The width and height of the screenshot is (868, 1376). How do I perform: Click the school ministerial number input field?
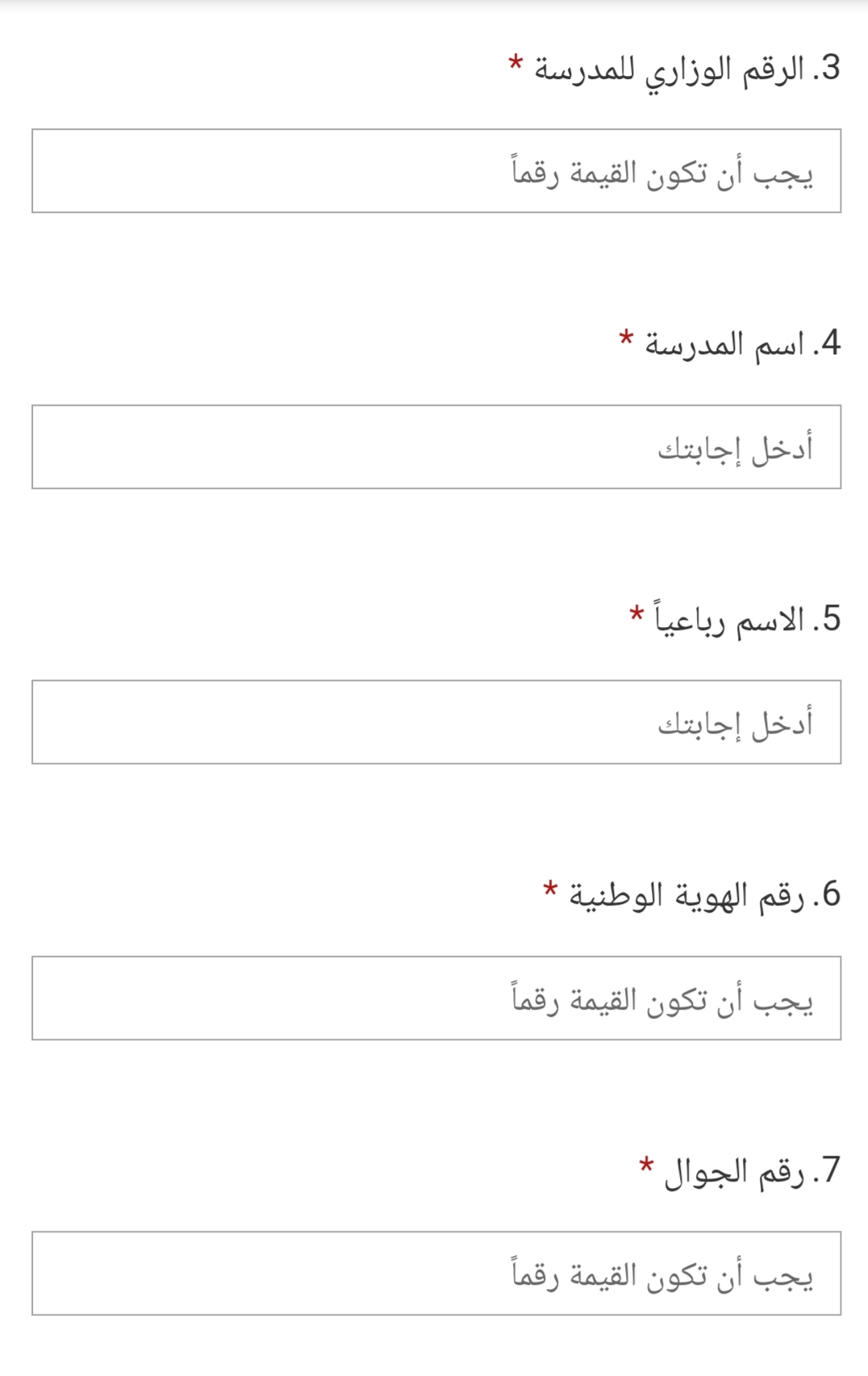pos(436,171)
